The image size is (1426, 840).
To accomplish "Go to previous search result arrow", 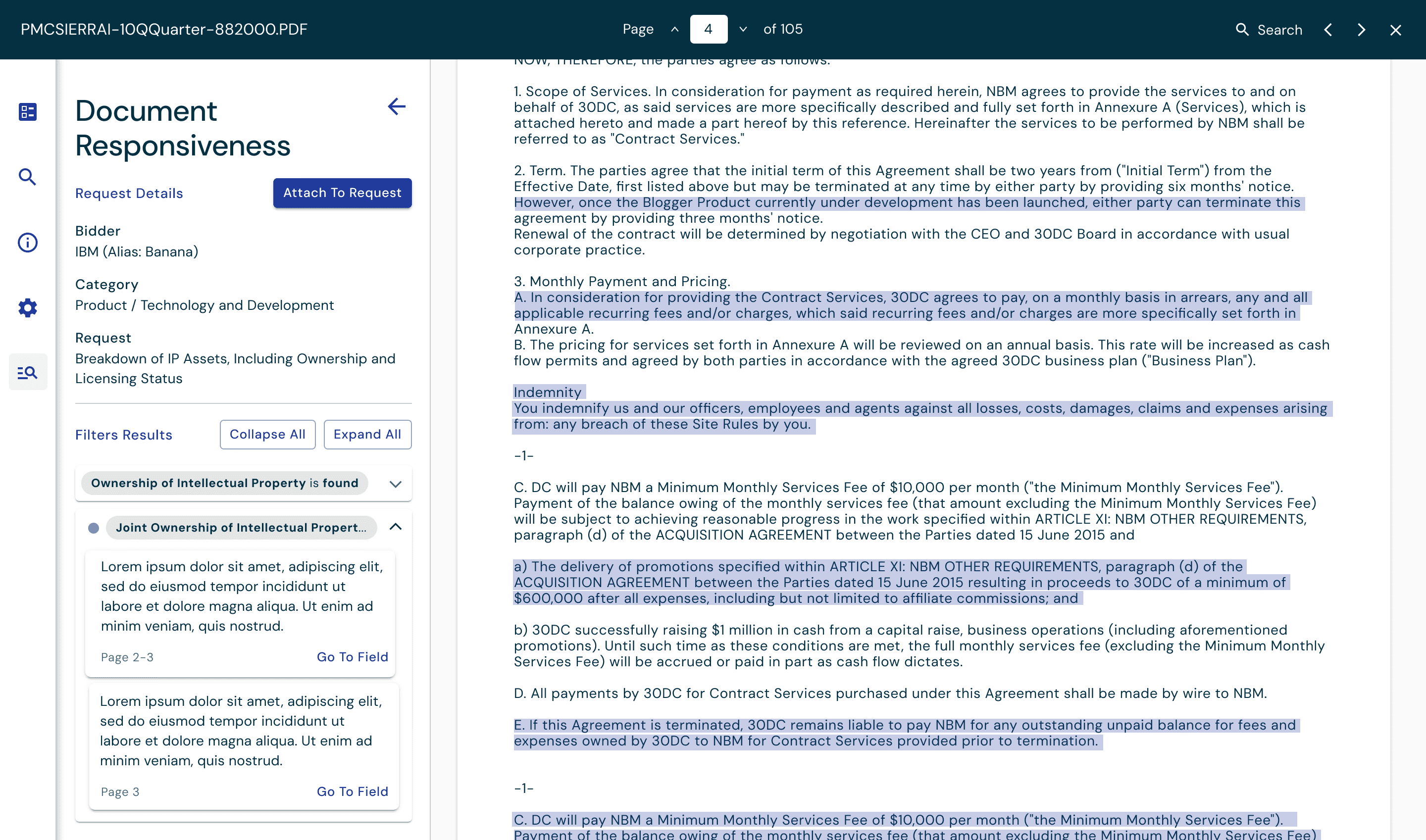I will coord(1328,29).
